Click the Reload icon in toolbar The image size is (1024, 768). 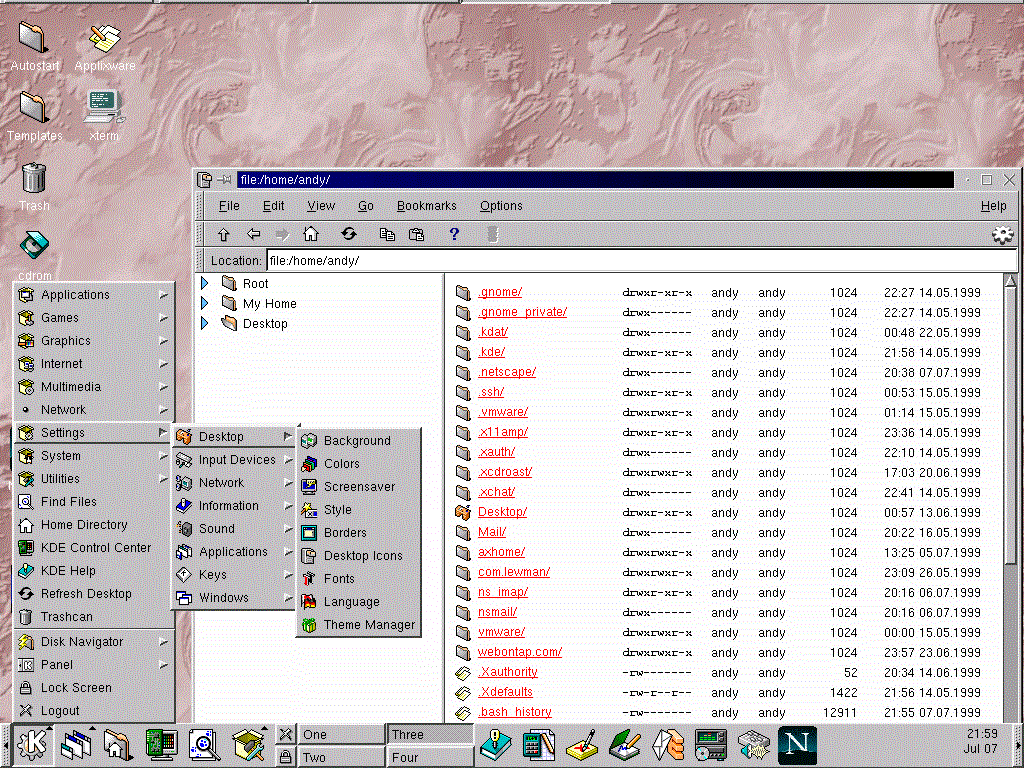point(348,234)
